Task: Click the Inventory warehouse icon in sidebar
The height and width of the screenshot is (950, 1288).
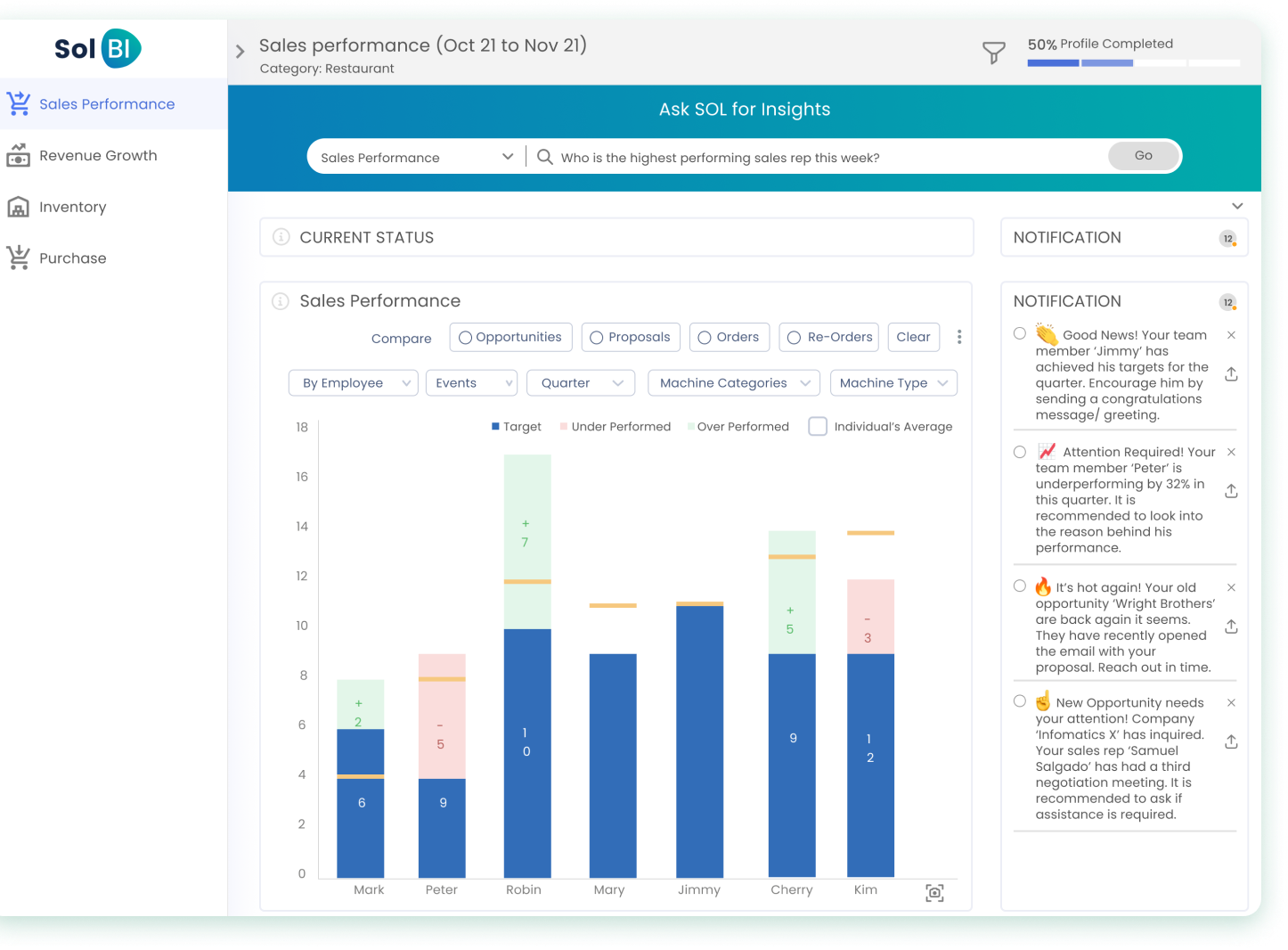Action: pyautogui.click(x=18, y=207)
